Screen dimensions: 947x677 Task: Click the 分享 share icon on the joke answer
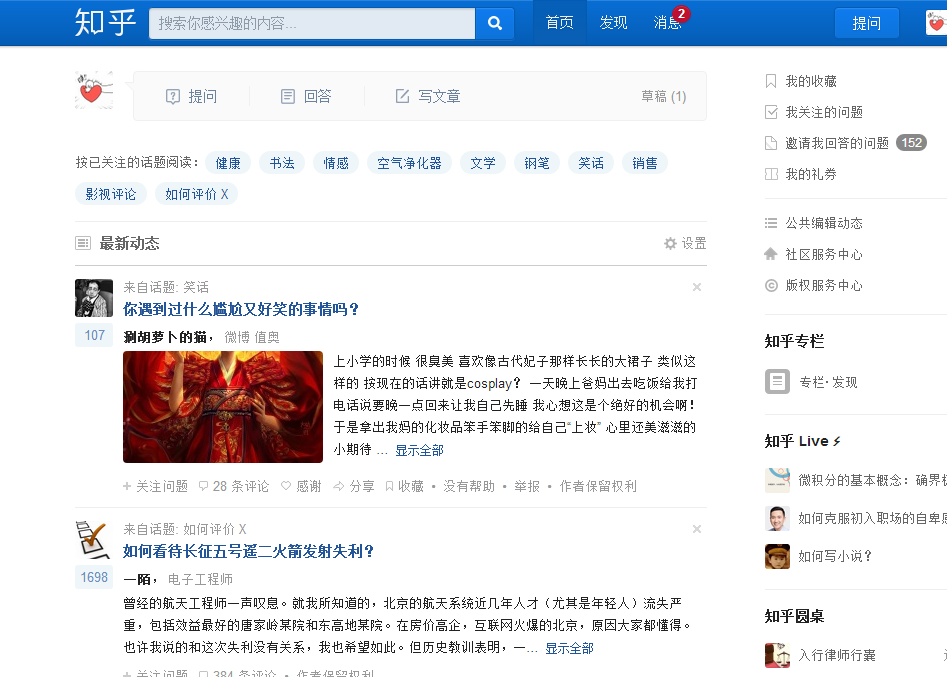tap(339, 485)
